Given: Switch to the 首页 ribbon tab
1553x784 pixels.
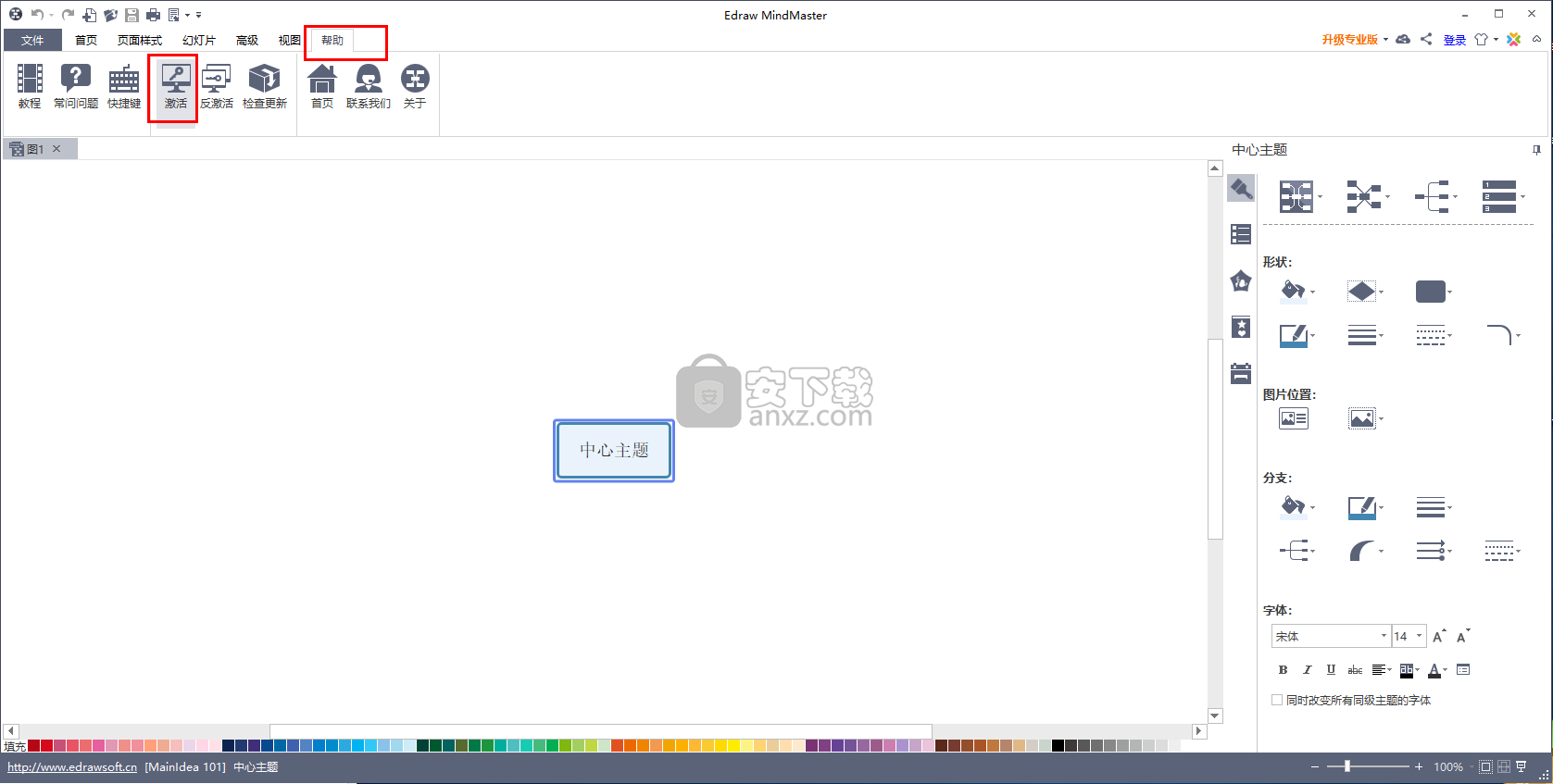Looking at the screenshot, I should [86, 40].
